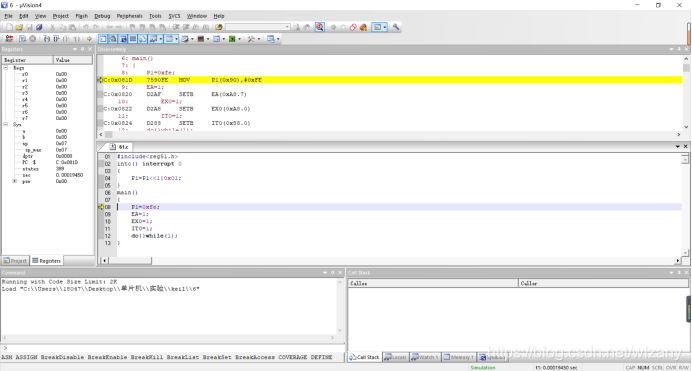Step into one line using Step icon
Image resolution: width=692 pixels, height=371 pixels.
click(46, 39)
